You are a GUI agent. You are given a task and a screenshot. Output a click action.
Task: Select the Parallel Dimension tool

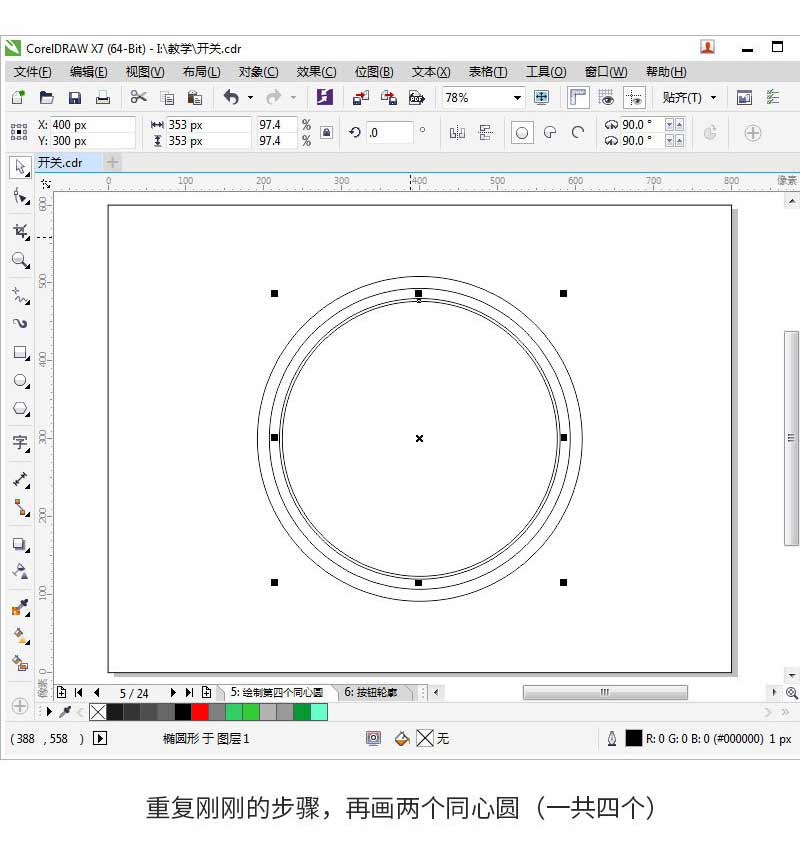(21, 479)
